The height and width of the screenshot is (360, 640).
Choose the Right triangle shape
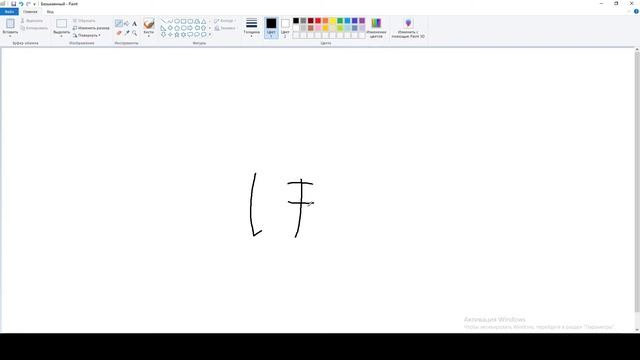click(x=163, y=28)
